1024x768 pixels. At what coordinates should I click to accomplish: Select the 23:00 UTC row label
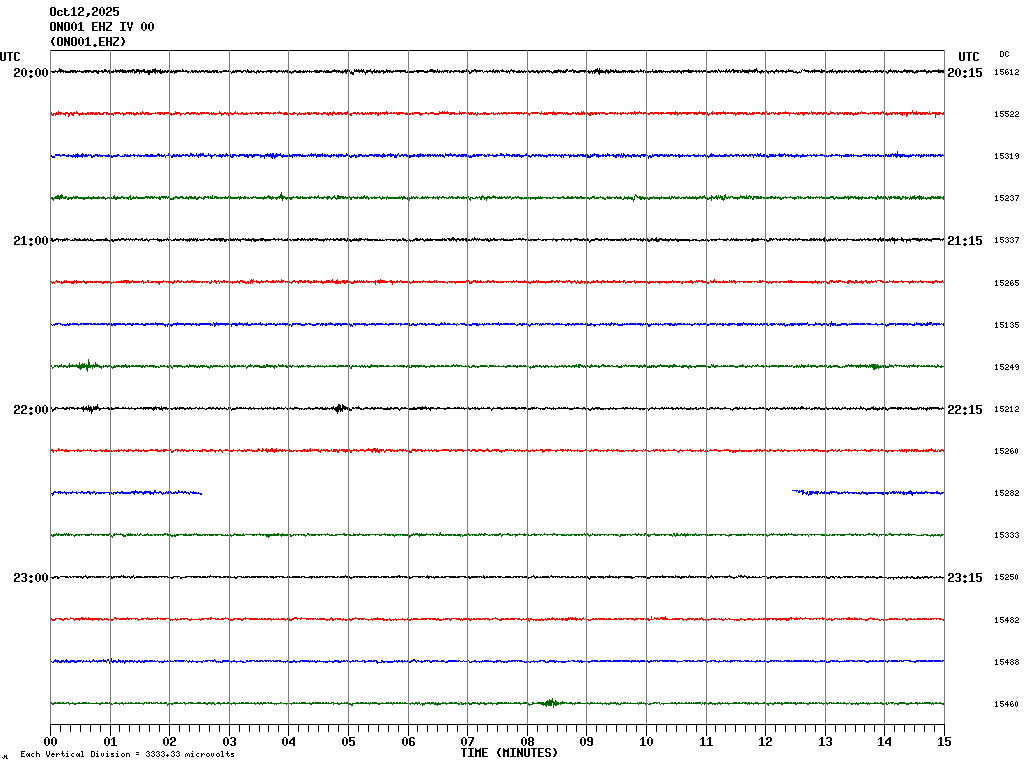click(30, 578)
